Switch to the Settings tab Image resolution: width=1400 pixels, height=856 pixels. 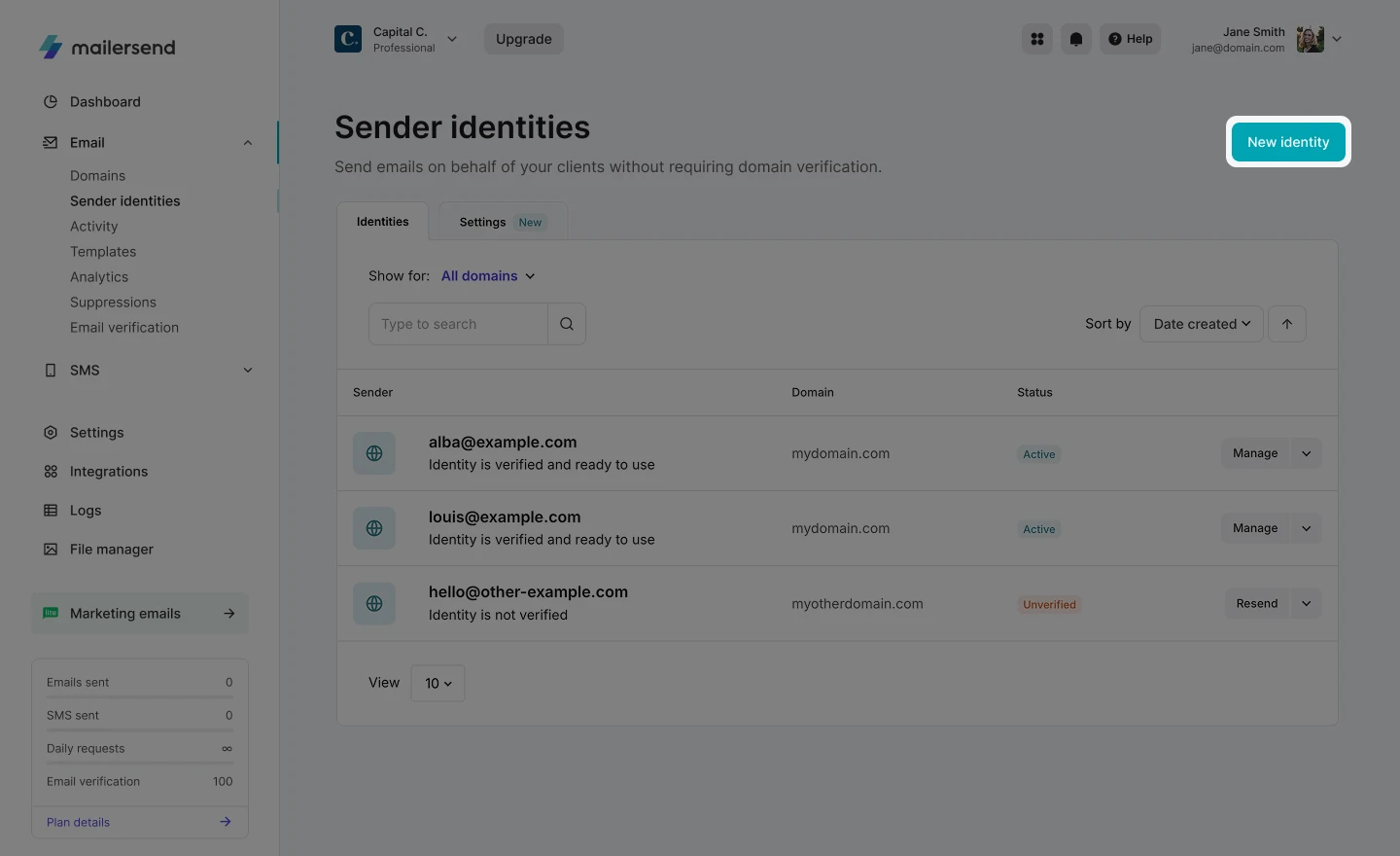[x=502, y=222]
